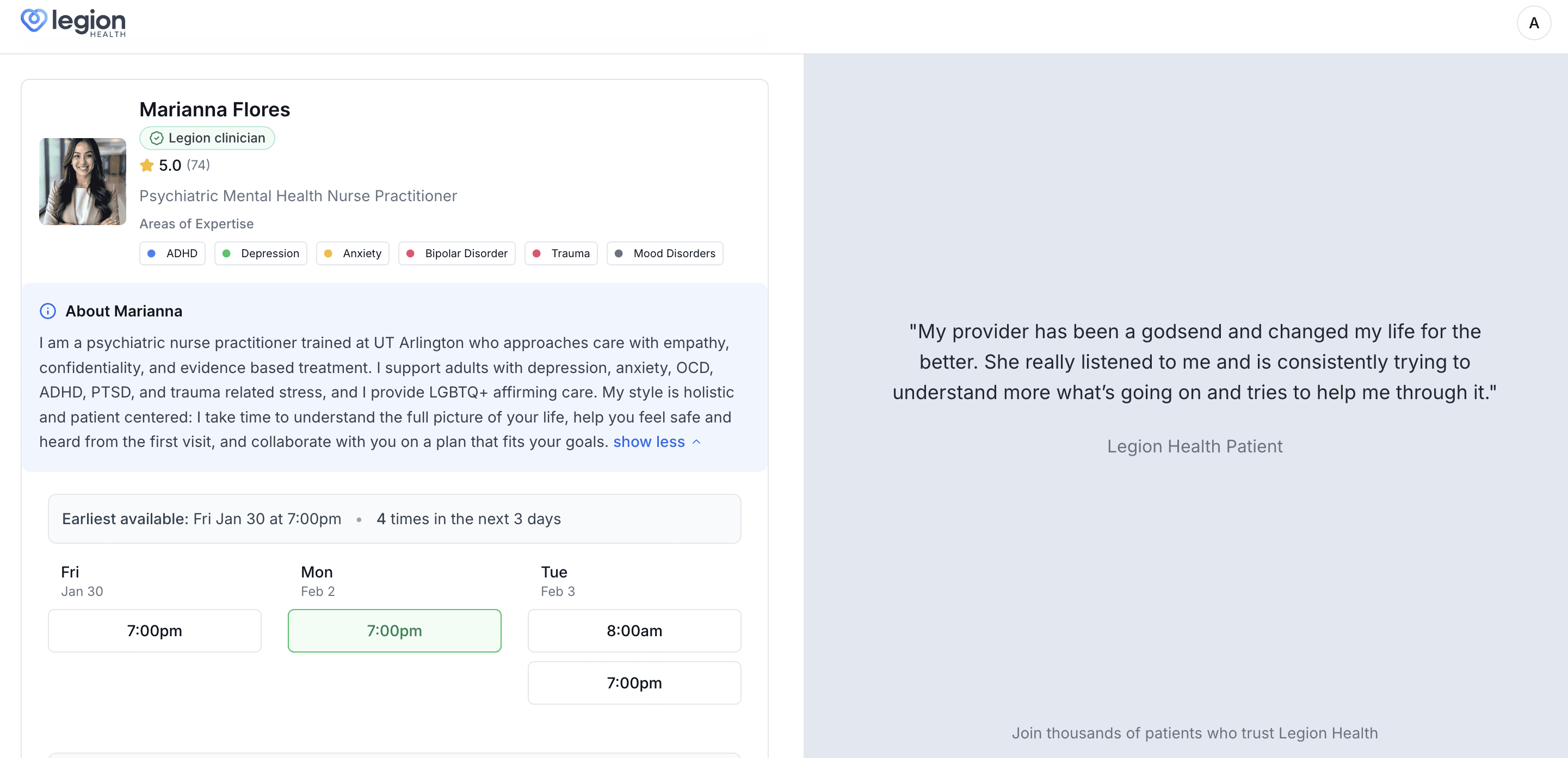Click the gold star rating icon

click(147, 165)
